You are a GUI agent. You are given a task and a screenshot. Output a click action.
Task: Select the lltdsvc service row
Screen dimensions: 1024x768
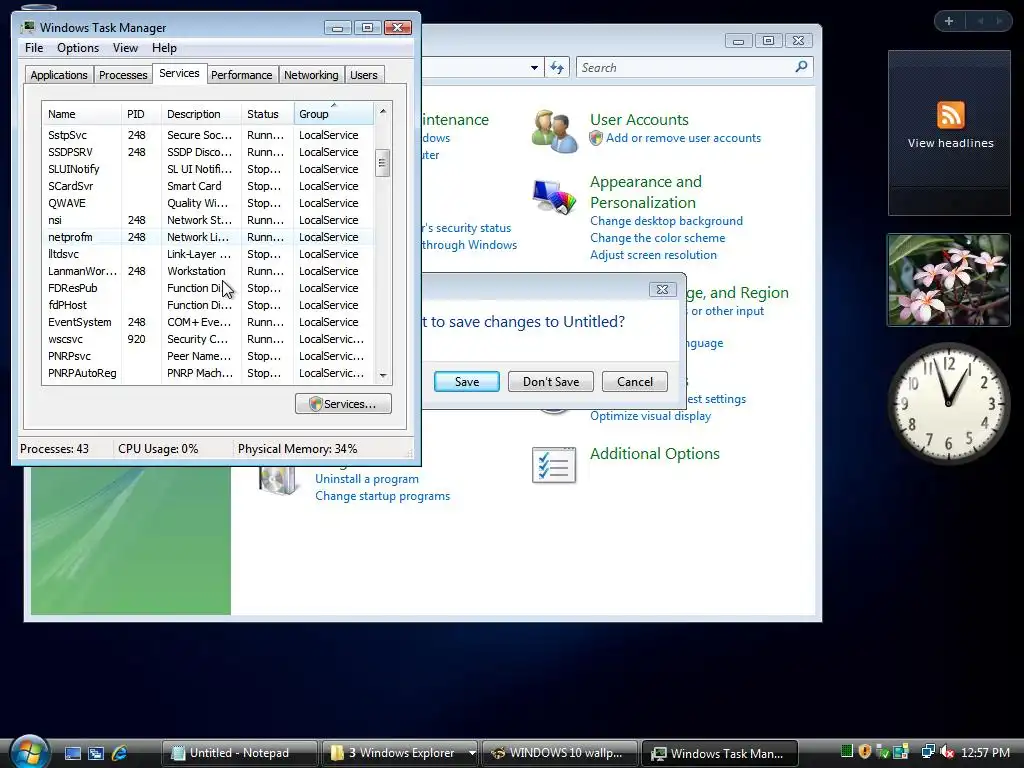click(x=208, y=254)
